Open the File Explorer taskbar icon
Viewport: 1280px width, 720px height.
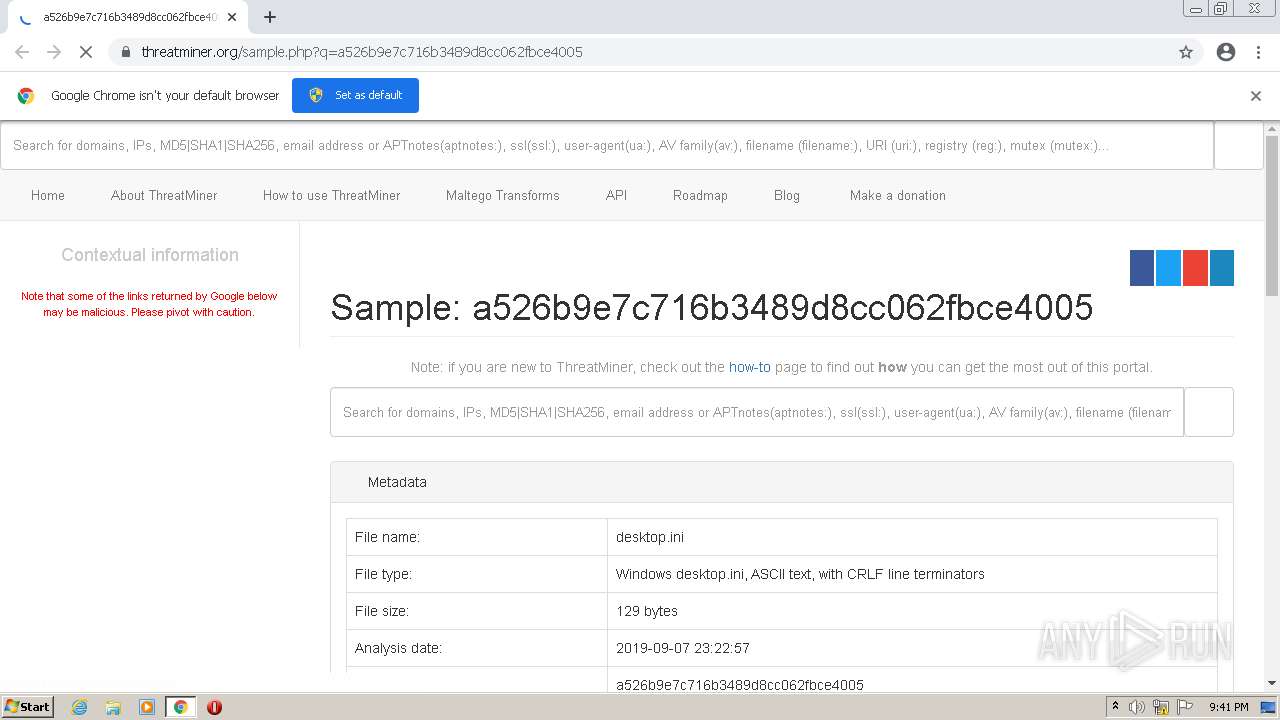point(113,707)
